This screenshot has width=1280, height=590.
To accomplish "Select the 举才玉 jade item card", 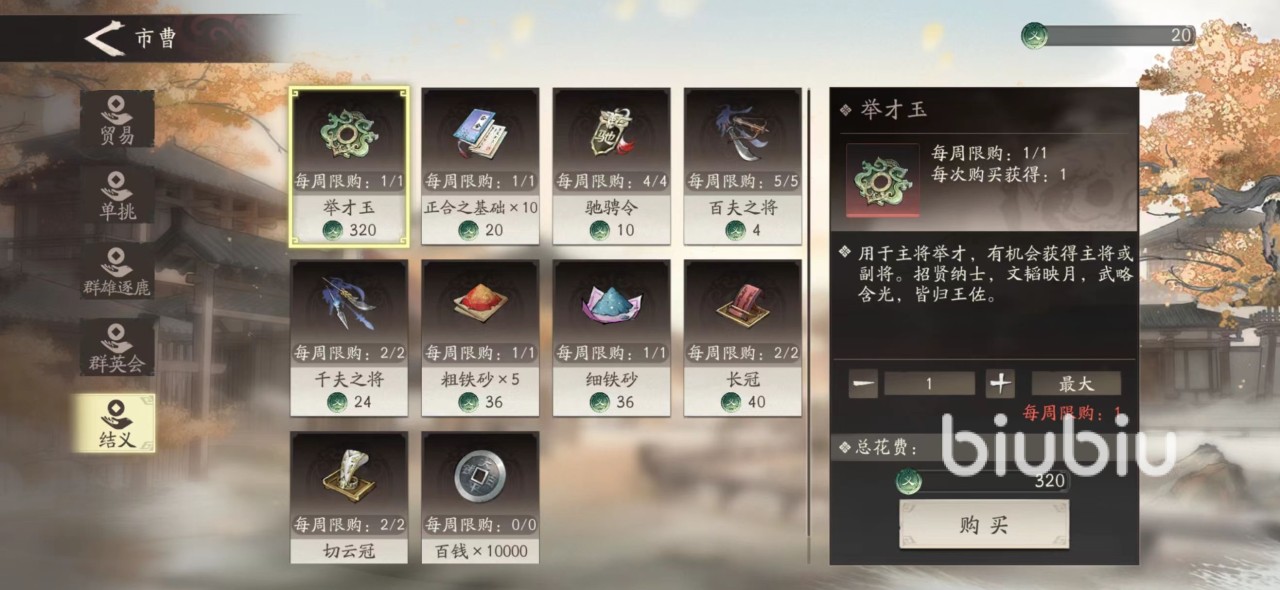I will coord(349,166).
